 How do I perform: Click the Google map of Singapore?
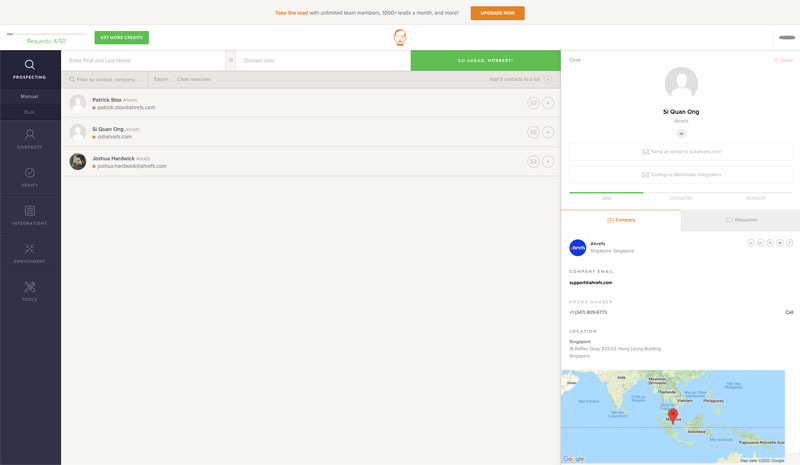(673, 417)
